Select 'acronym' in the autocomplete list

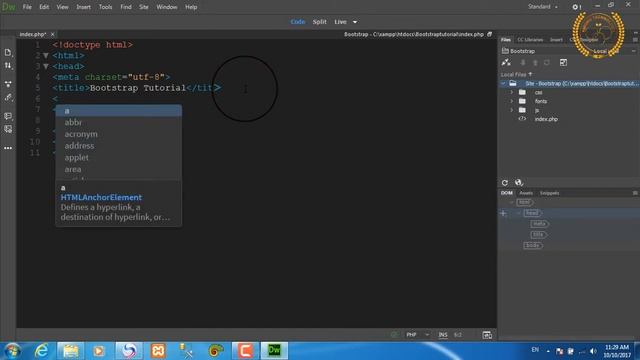pyautogui.click(x=118, y=134)
